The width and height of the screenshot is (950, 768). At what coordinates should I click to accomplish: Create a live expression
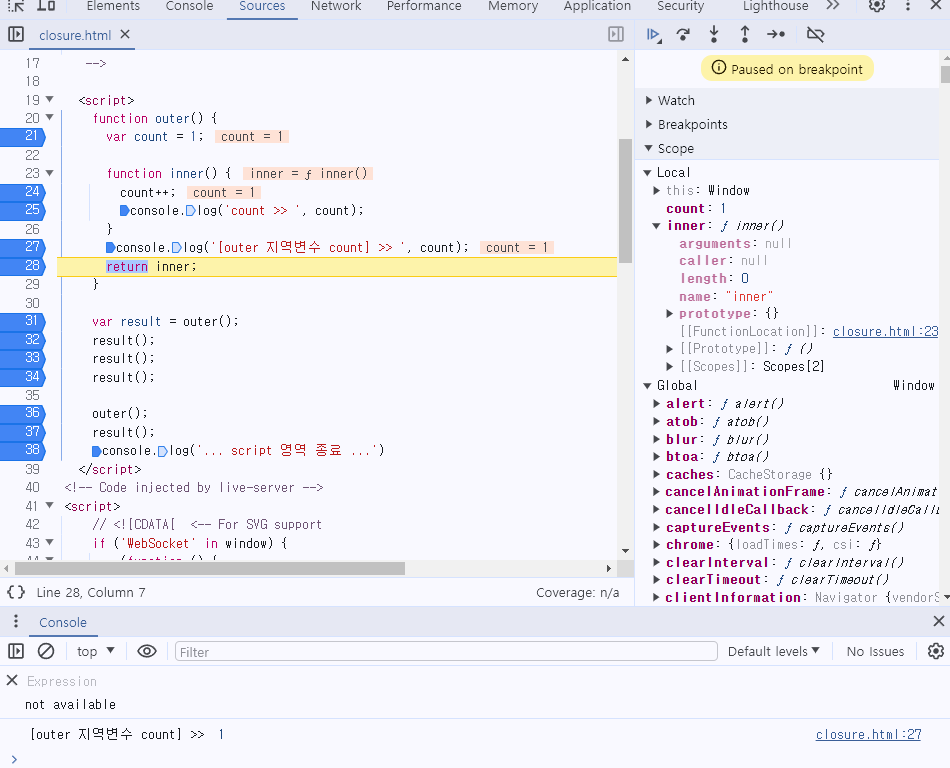coord(147,651)
